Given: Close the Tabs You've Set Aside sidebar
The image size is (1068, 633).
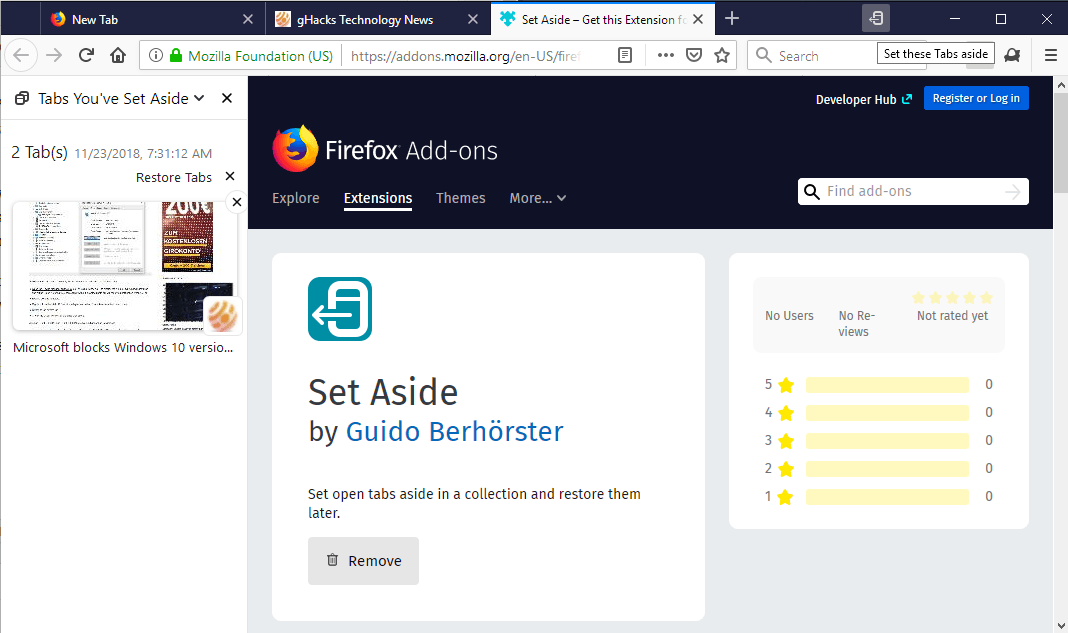Looking at the screenshot, I should point(227,98).
